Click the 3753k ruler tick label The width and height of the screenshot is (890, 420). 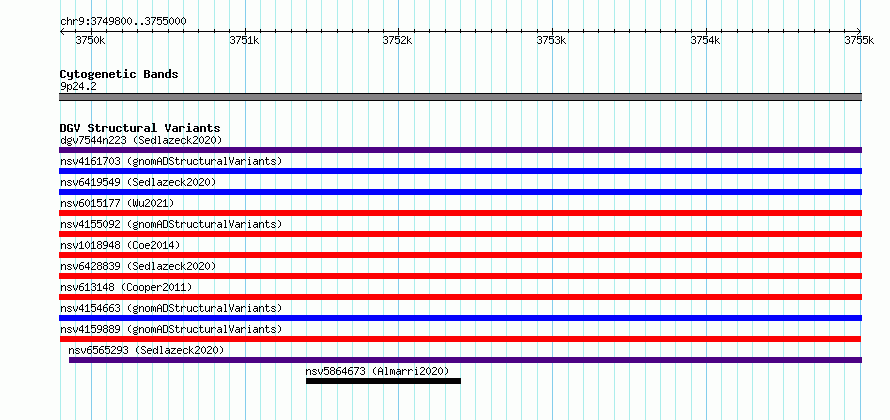pos(551,40)
